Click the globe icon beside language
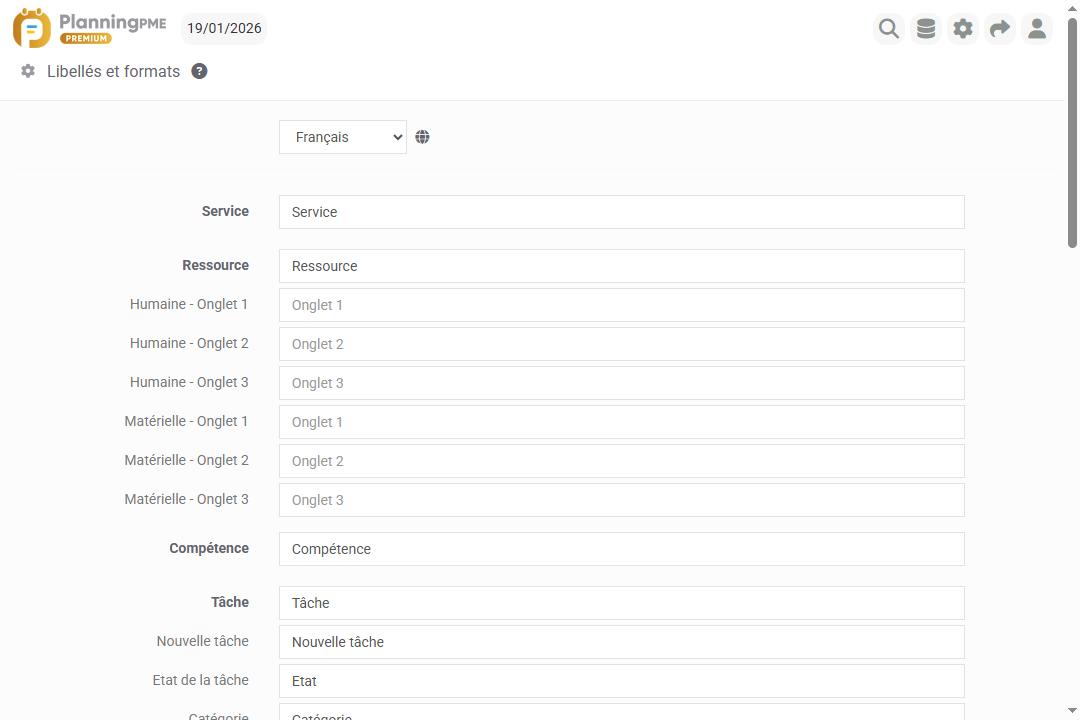1080x720 pixels. click(422, 137)
